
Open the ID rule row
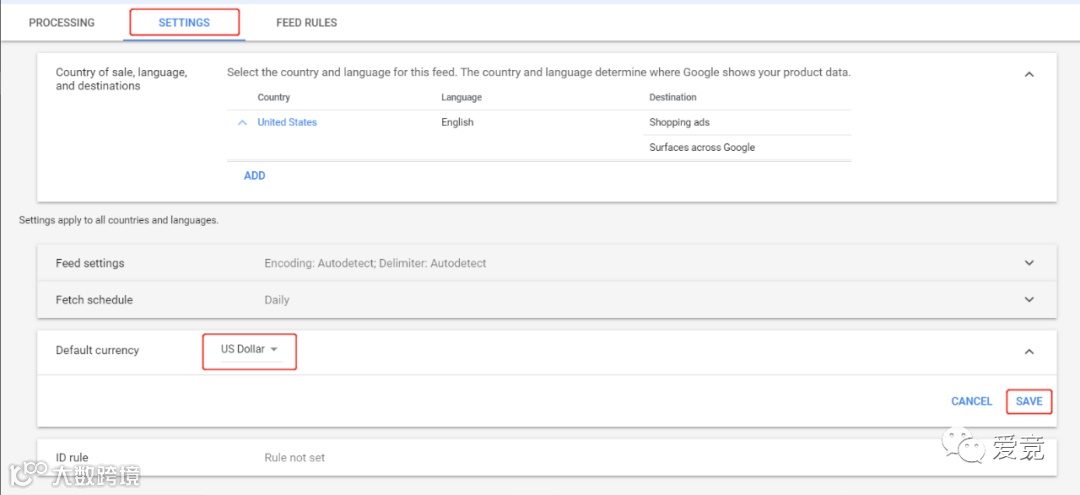72,458
